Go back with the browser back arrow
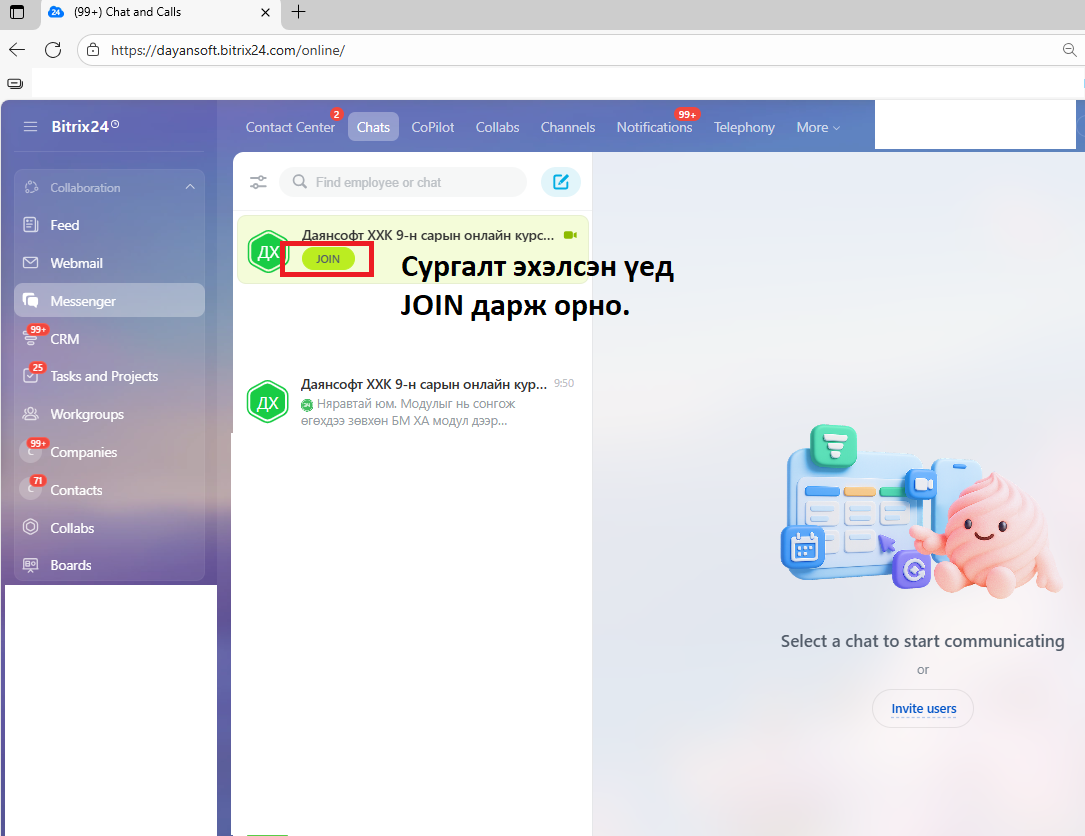The height and width of the screenshot is (836, 1085). coord(17,50)
